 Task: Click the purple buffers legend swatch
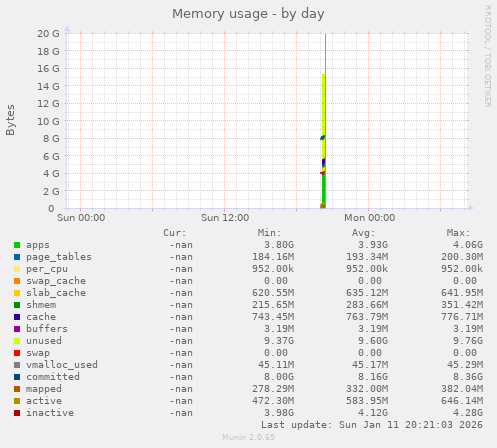tap(17, 329)
